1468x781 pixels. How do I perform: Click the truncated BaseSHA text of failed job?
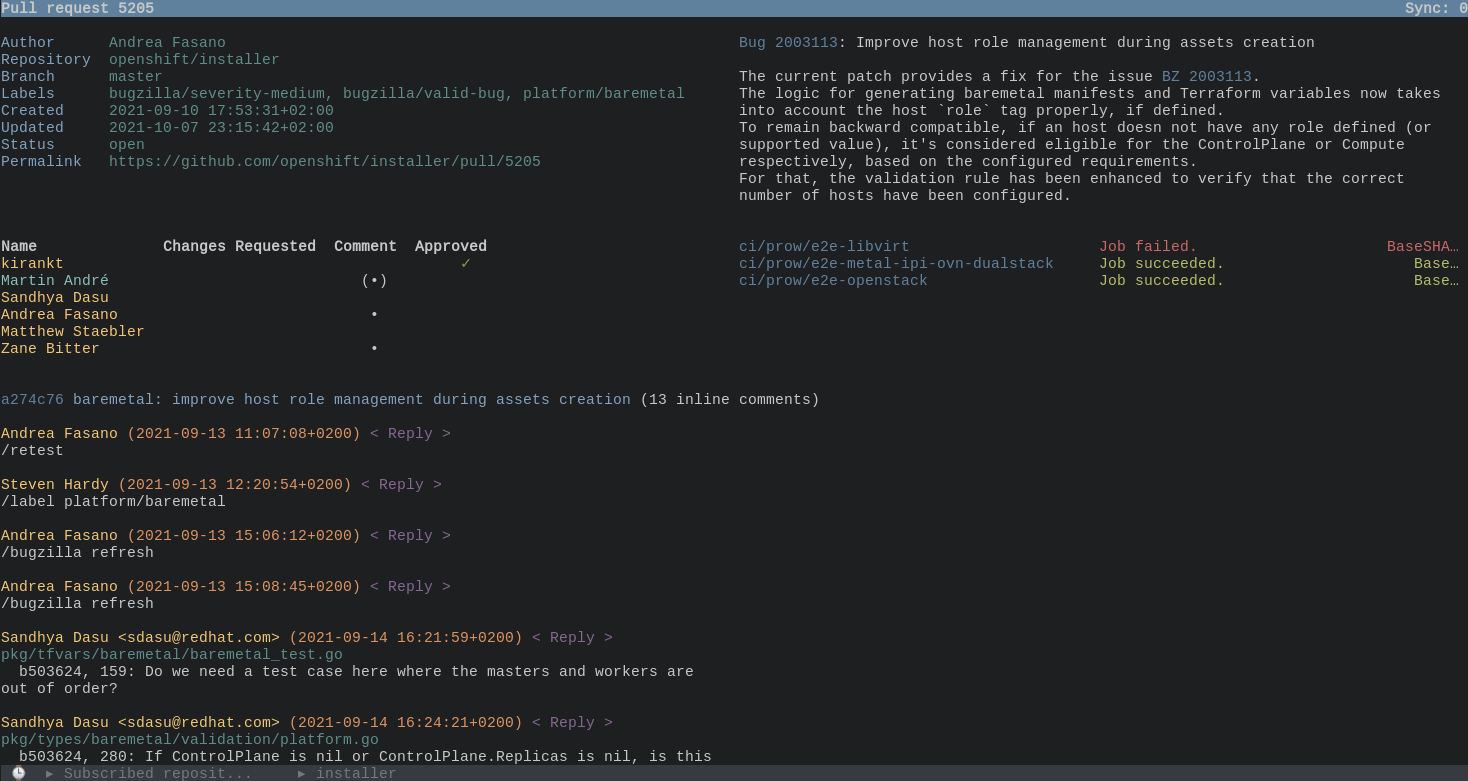point(1423,247)
